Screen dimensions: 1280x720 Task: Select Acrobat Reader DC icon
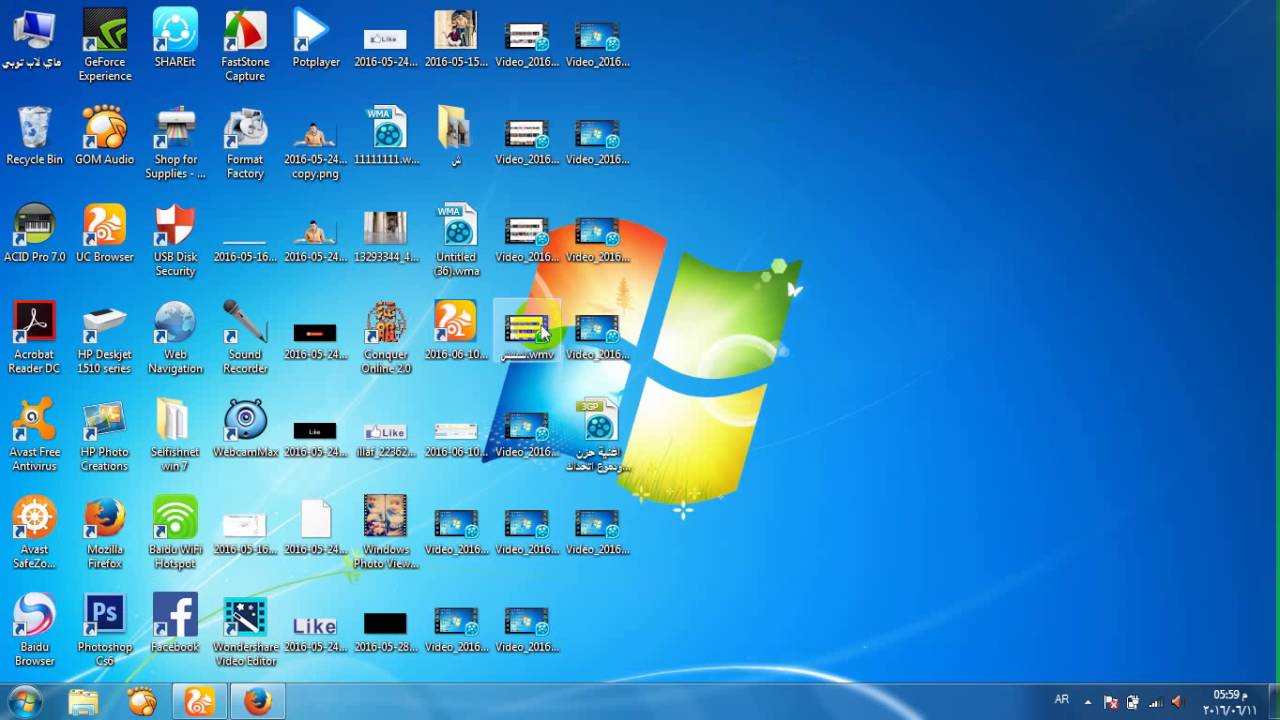pyautogui.click(x=34, y=337)
